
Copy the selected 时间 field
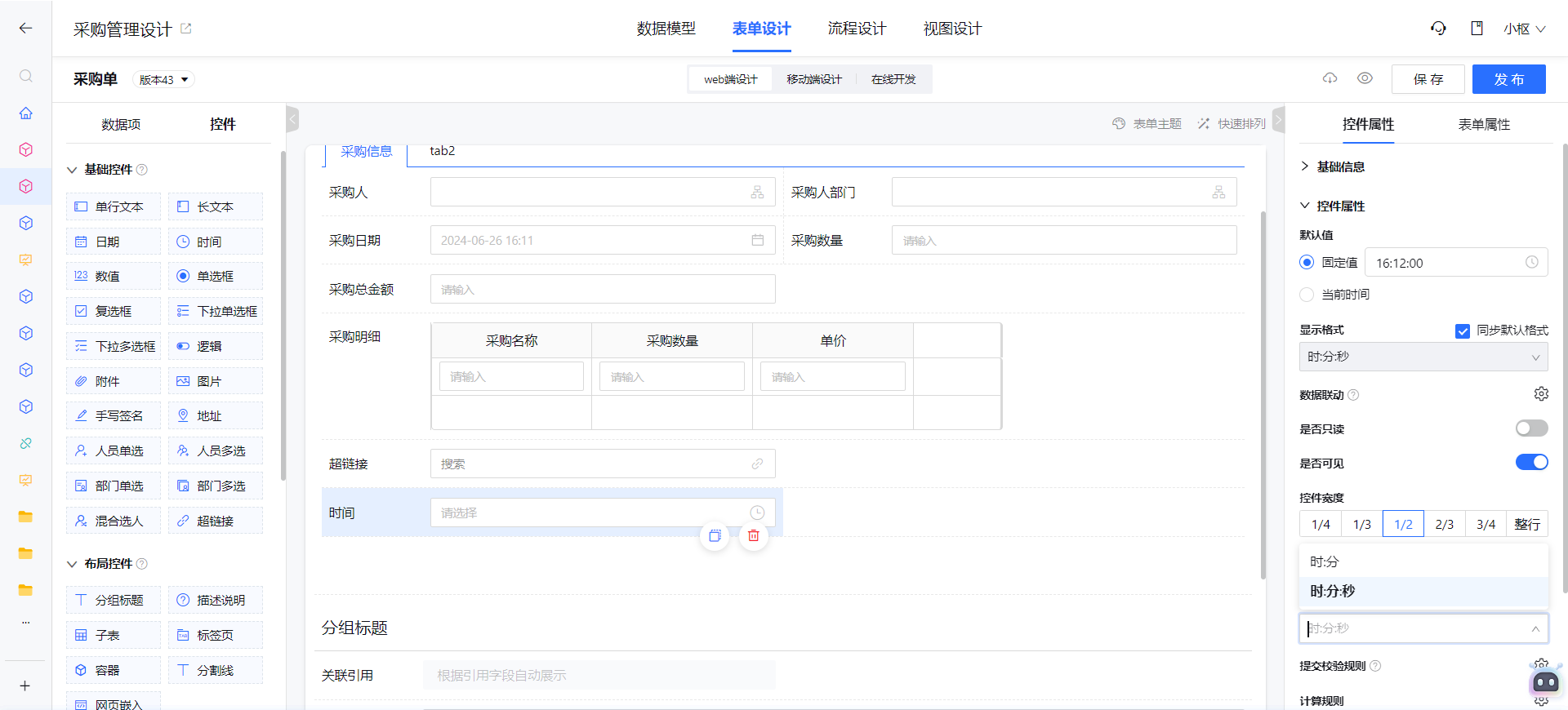(715, 536)
